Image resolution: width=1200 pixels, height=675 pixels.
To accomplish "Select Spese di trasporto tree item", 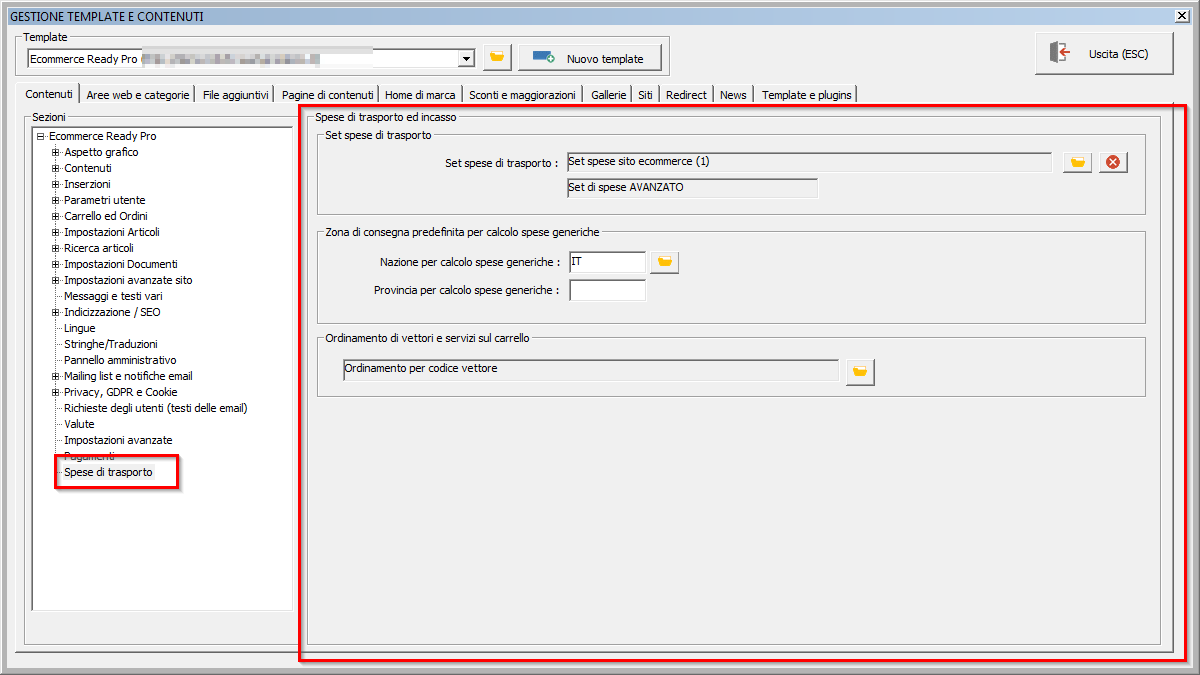I will click(x=109, y=472).
